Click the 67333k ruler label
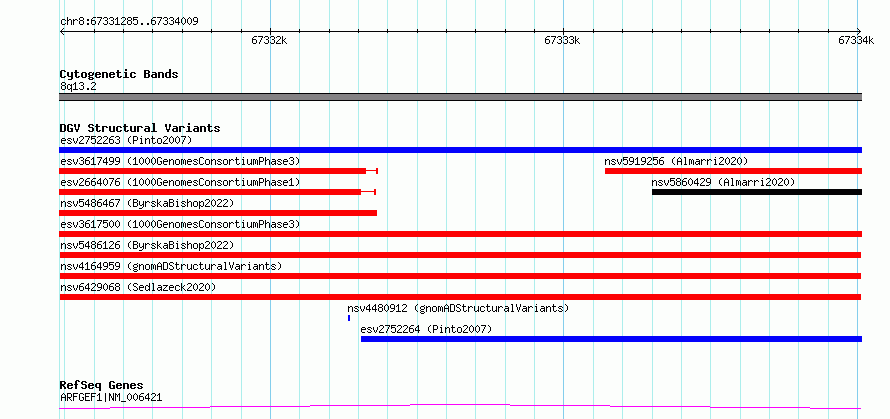The height and width of the screenshot is (419, 890). (562, 40)
